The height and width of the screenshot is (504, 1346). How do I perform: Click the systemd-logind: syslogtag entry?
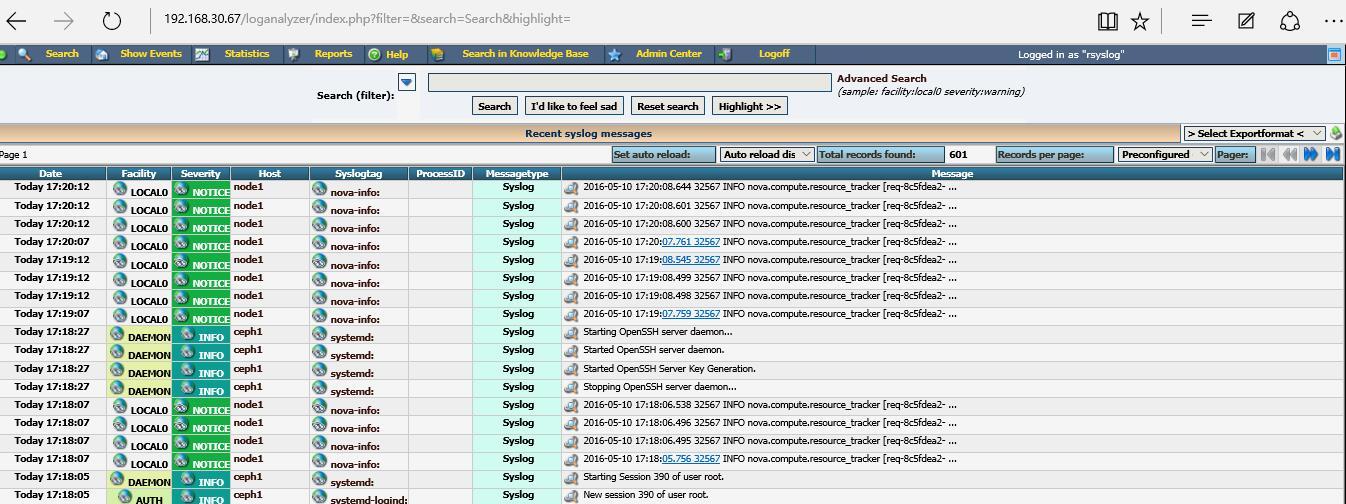pyautogui.click(x=368, y=499)
